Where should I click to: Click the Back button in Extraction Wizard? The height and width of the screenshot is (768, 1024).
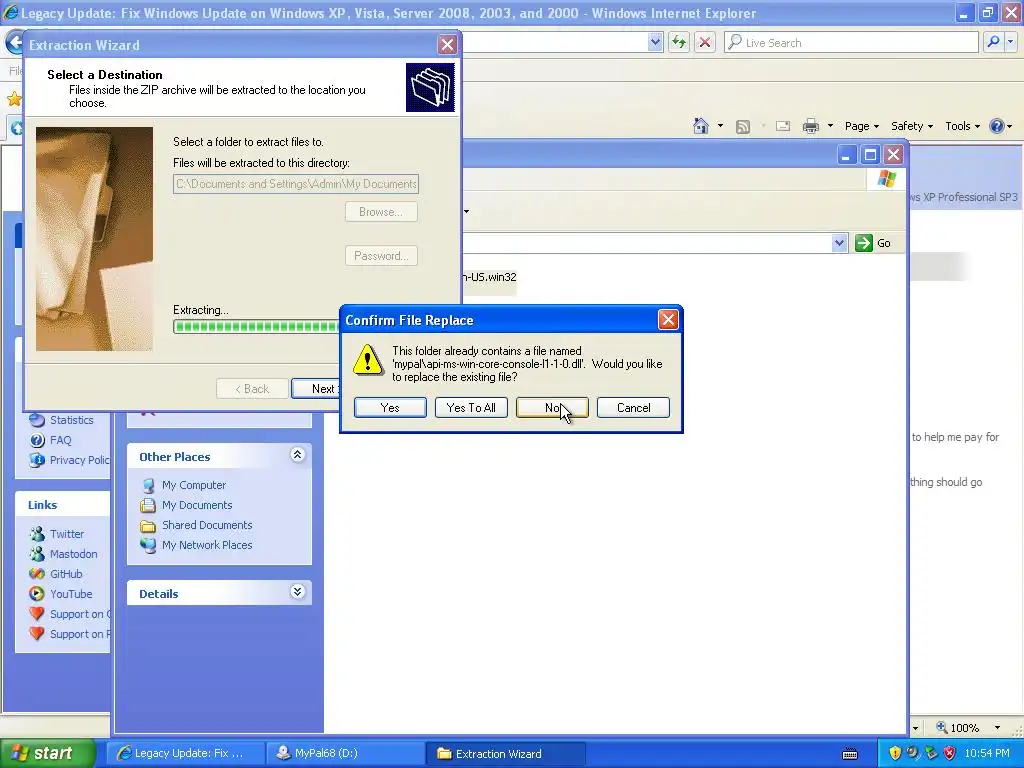coord(252,389)
